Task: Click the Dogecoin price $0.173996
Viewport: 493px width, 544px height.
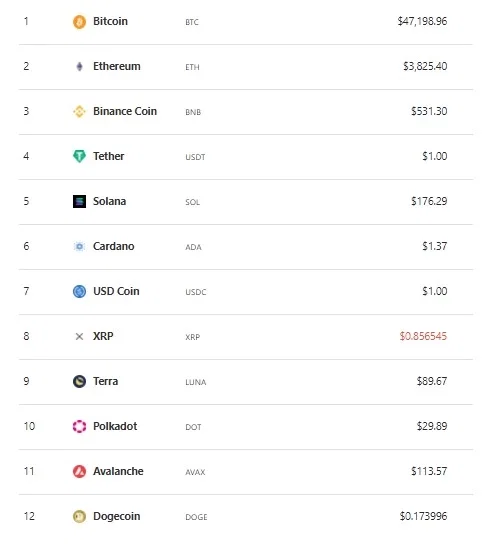Action: (x=423, y=516)
